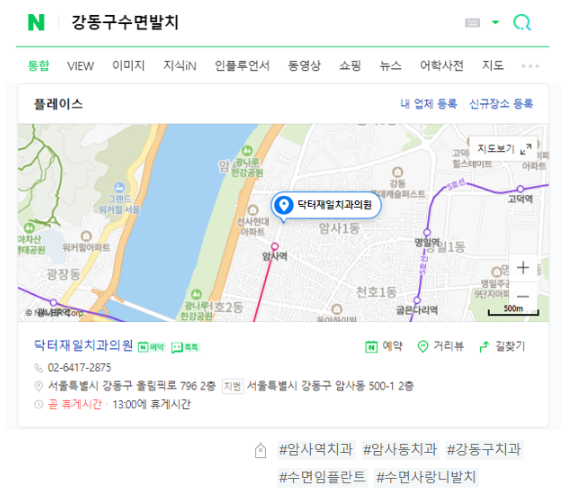
Task: Click the 신규장소 등록 link
Action: (501, 104)
